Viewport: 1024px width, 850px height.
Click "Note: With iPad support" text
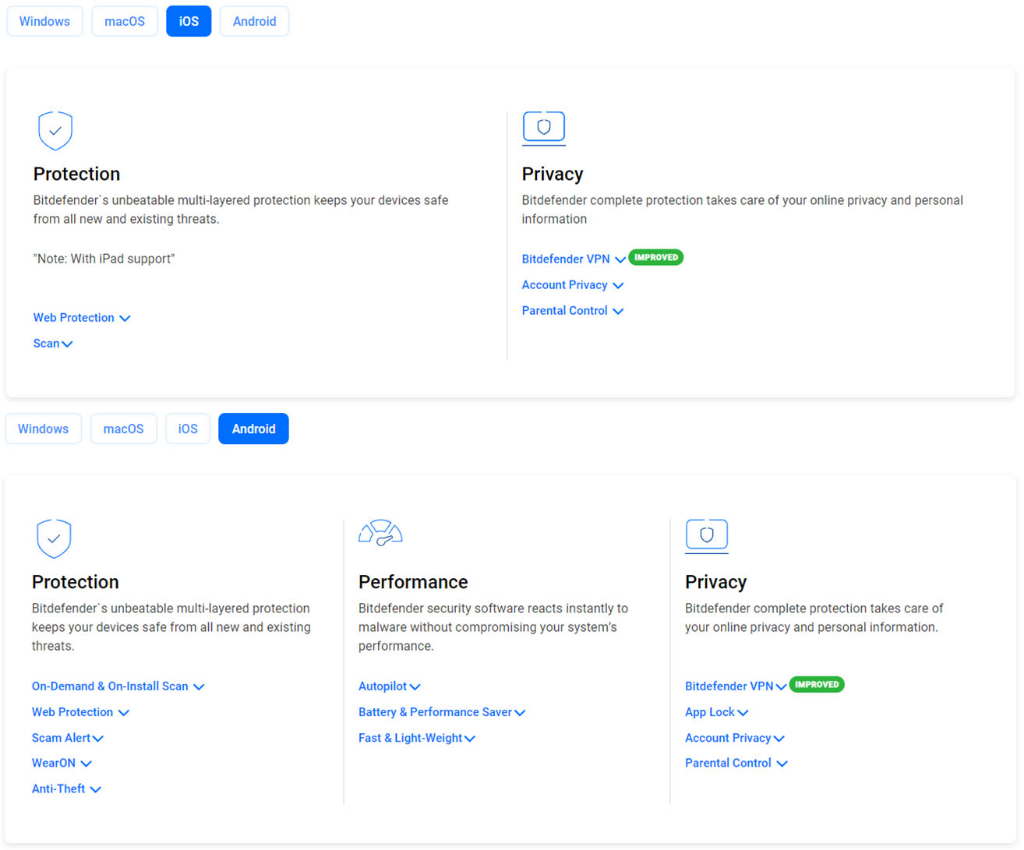pyautogui.click(x=104, y=259)
